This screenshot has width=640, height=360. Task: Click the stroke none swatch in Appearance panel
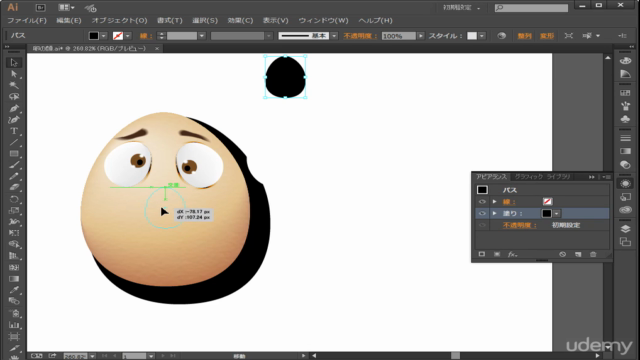coord(547,202)
